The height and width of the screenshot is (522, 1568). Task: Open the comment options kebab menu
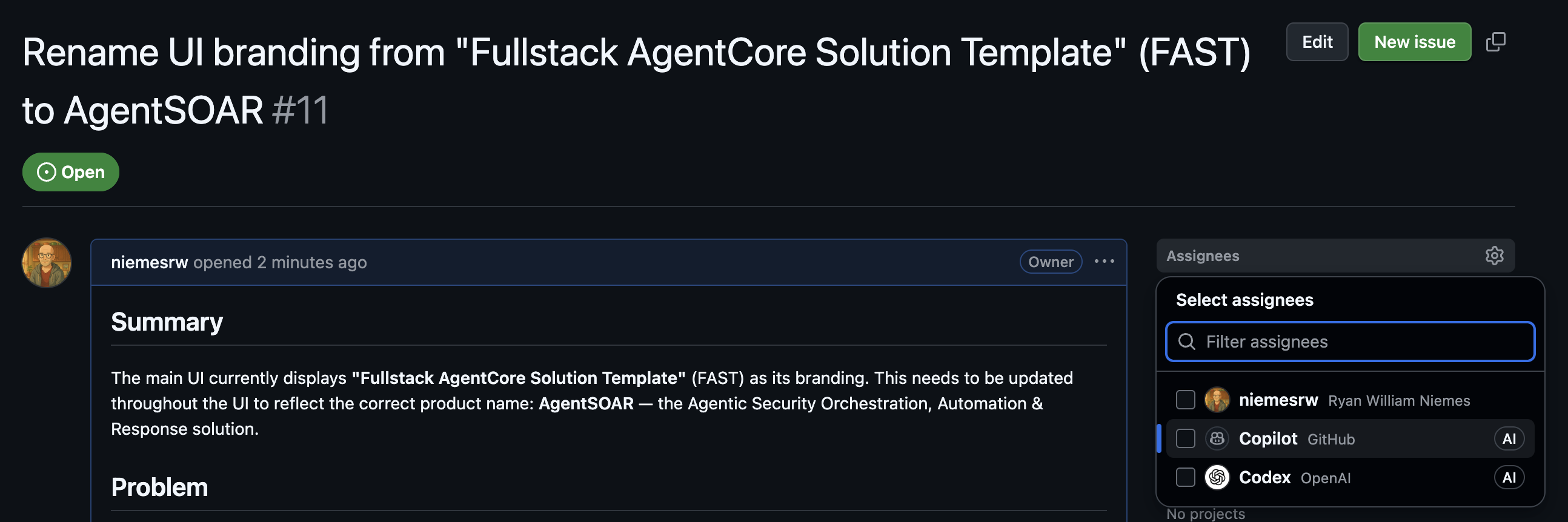1105,262
